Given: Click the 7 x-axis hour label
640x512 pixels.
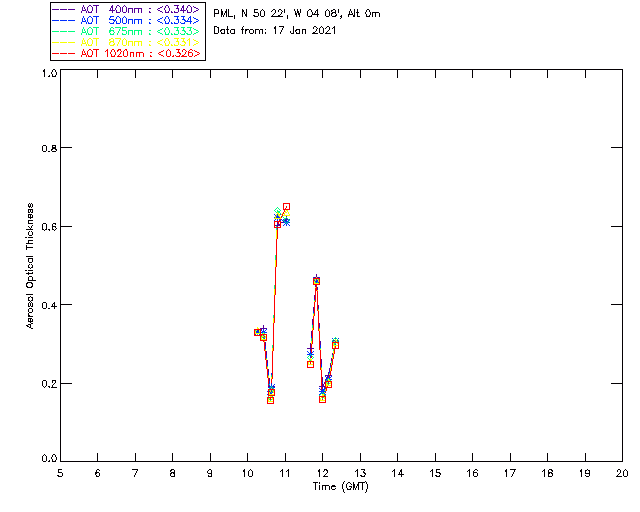Looking at the screenshot, I should coord(135,473).
